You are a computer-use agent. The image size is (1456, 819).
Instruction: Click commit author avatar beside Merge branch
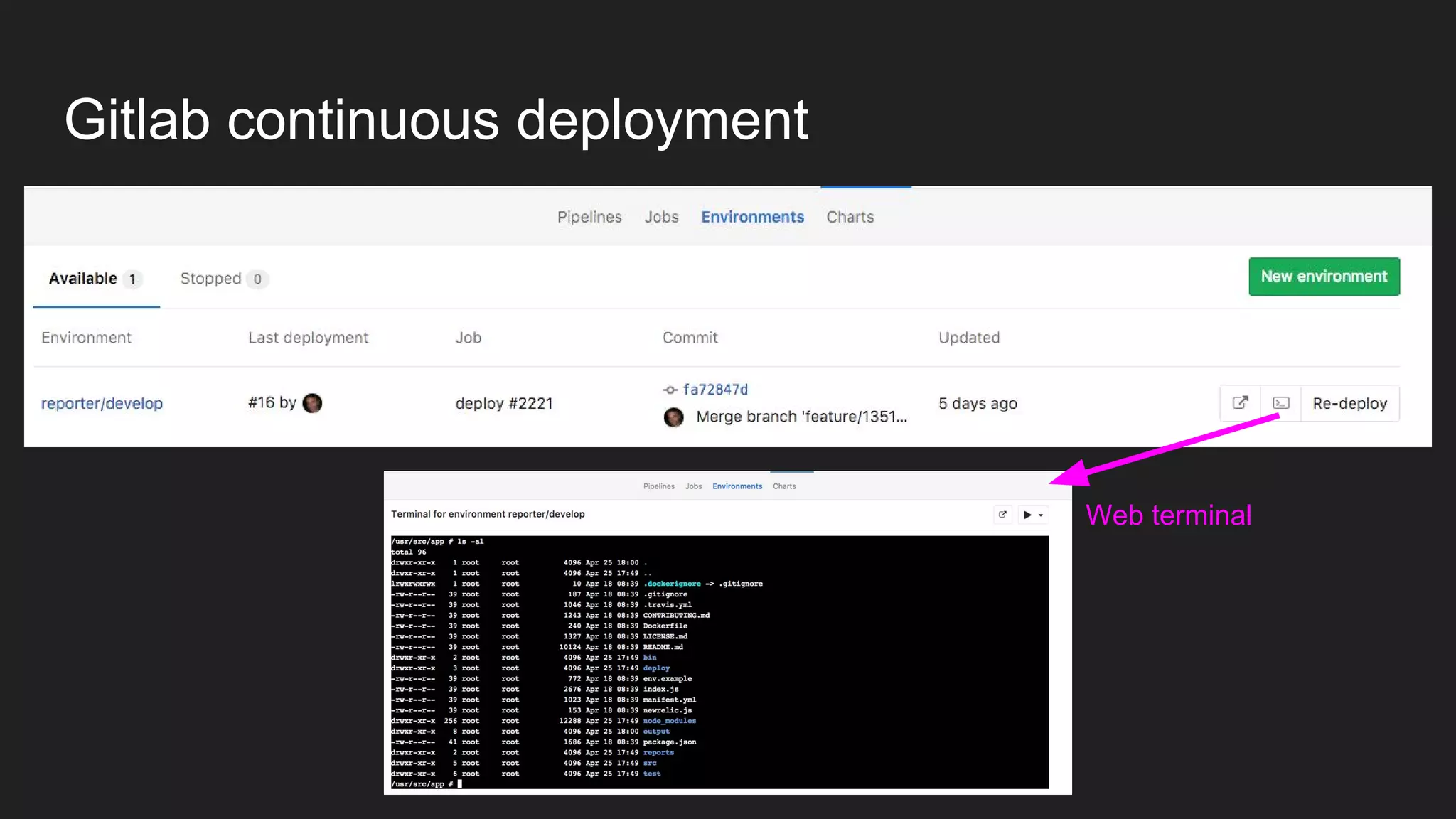[673, 417]
